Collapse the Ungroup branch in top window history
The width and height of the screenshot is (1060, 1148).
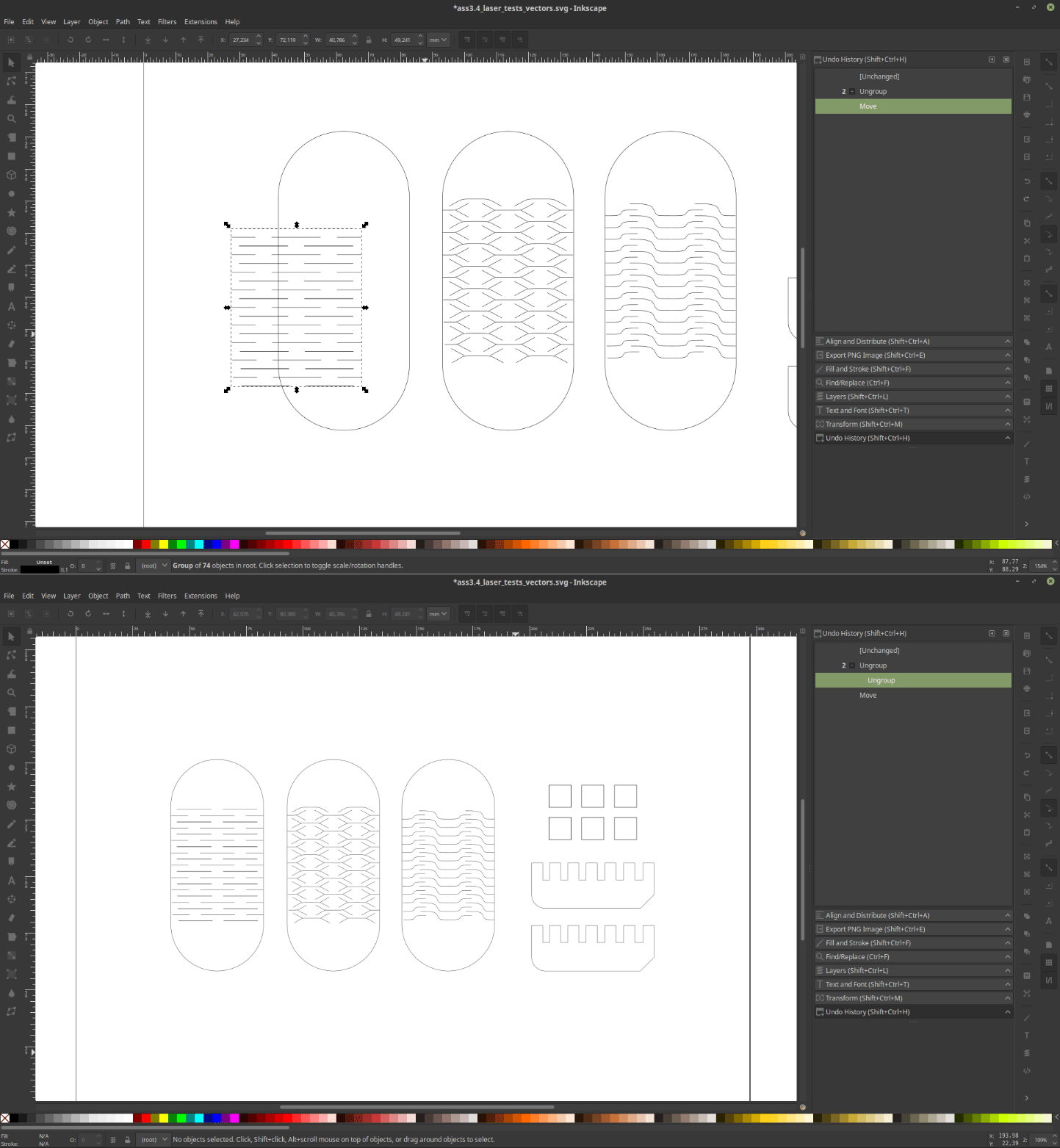(852, 92)
